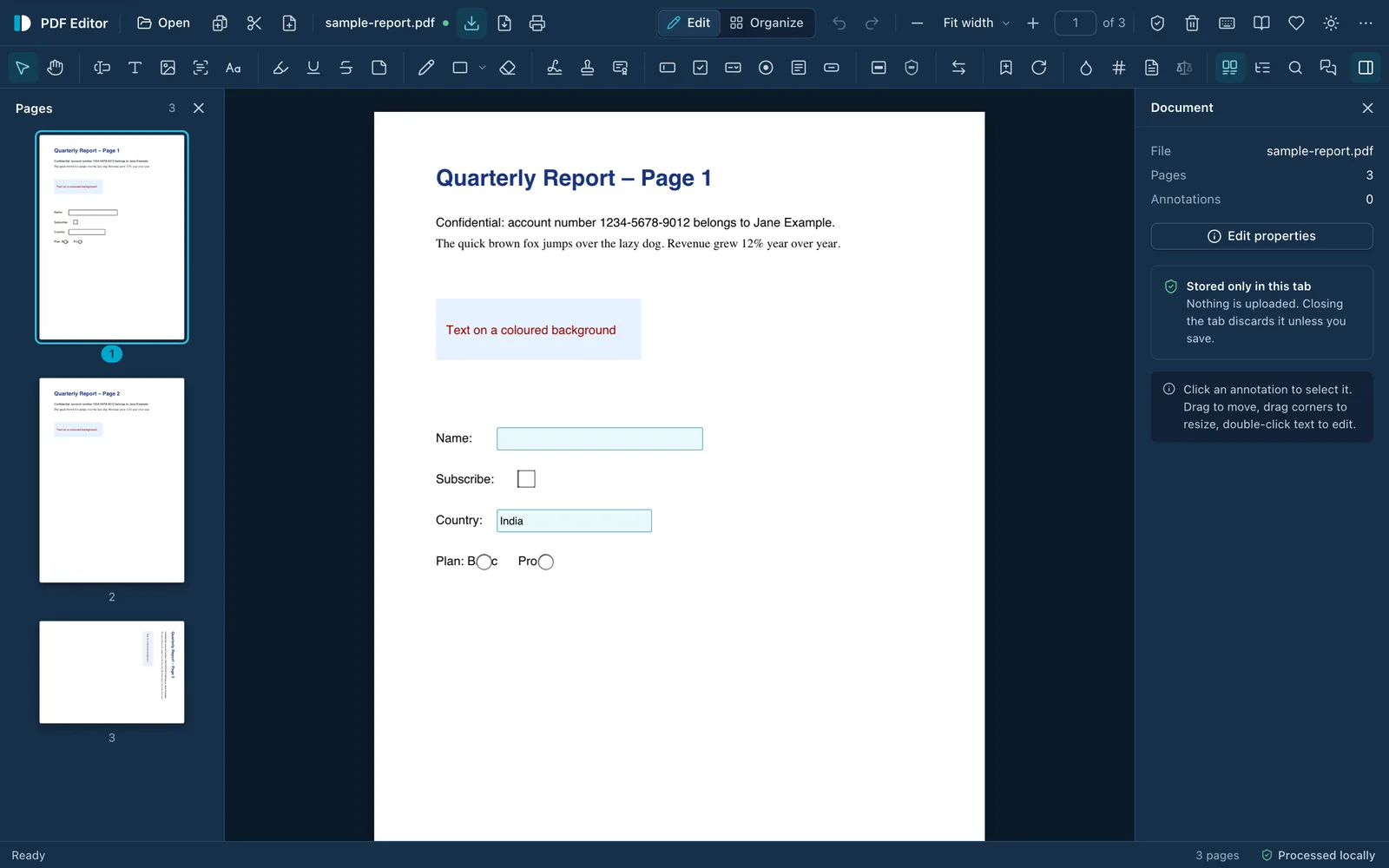Pick the insert image tool
This screenshot has width=1389, height=868.
(168, 68)
